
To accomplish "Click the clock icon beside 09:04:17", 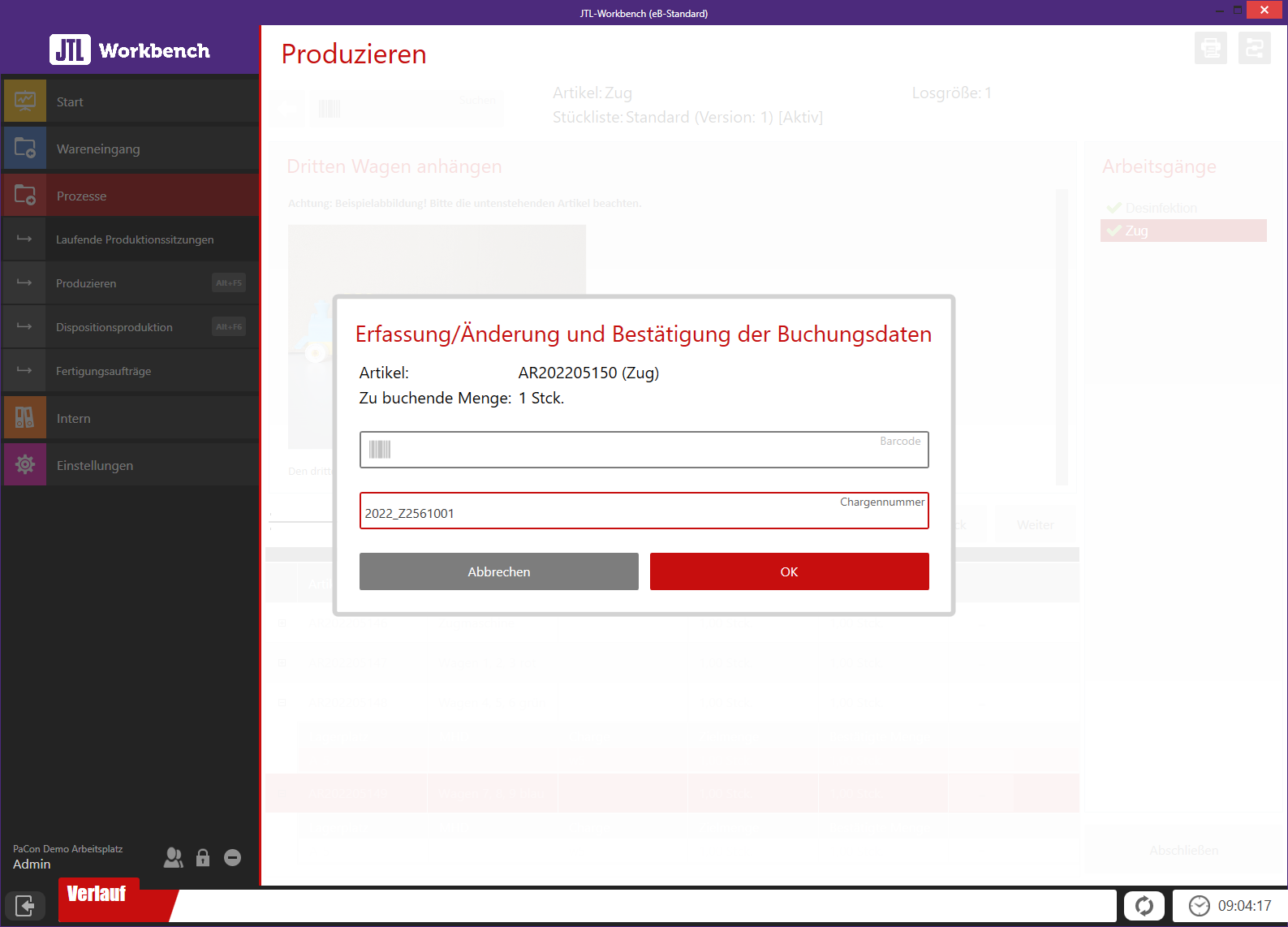I will pos(1199,905).
